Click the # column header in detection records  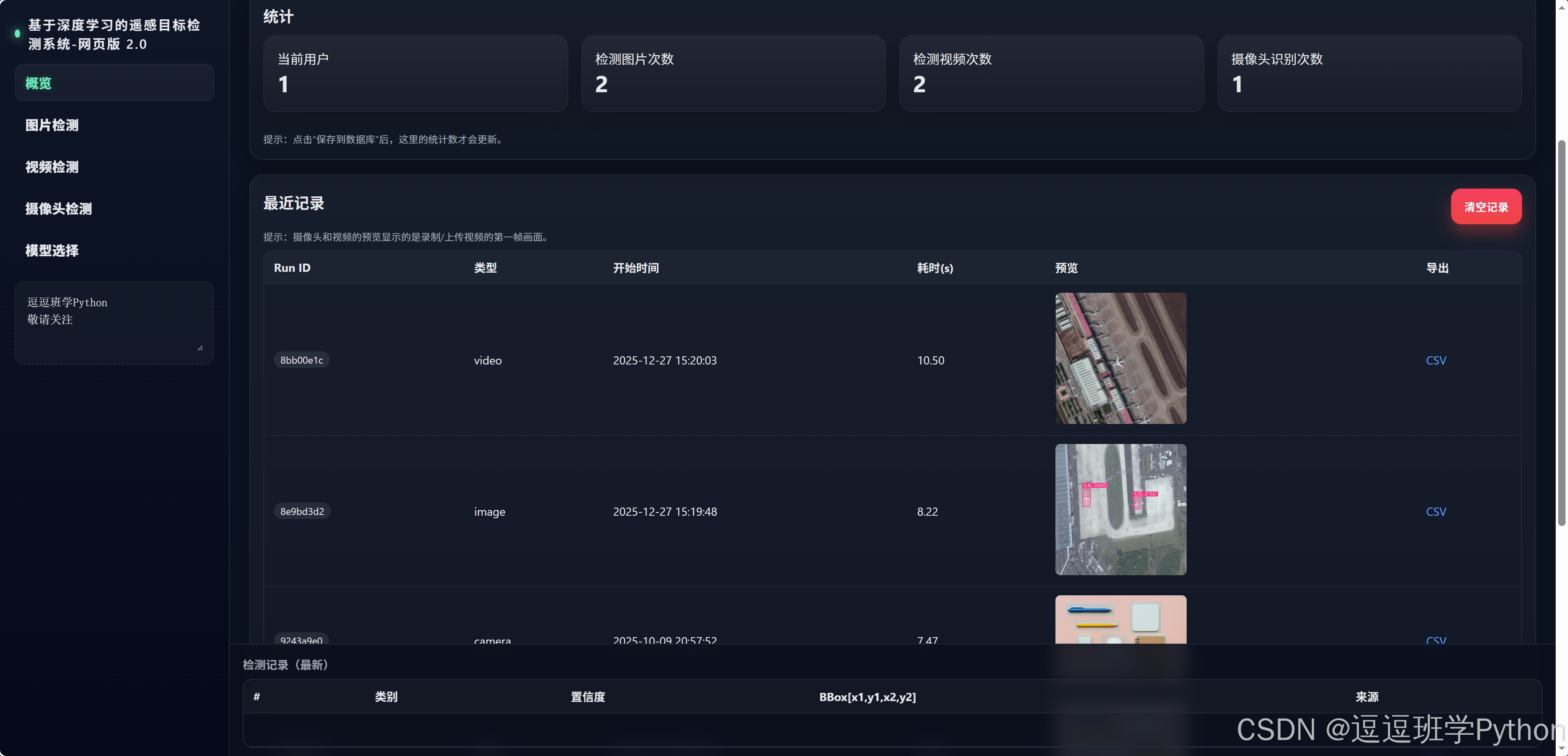click(x=257, y=696)
